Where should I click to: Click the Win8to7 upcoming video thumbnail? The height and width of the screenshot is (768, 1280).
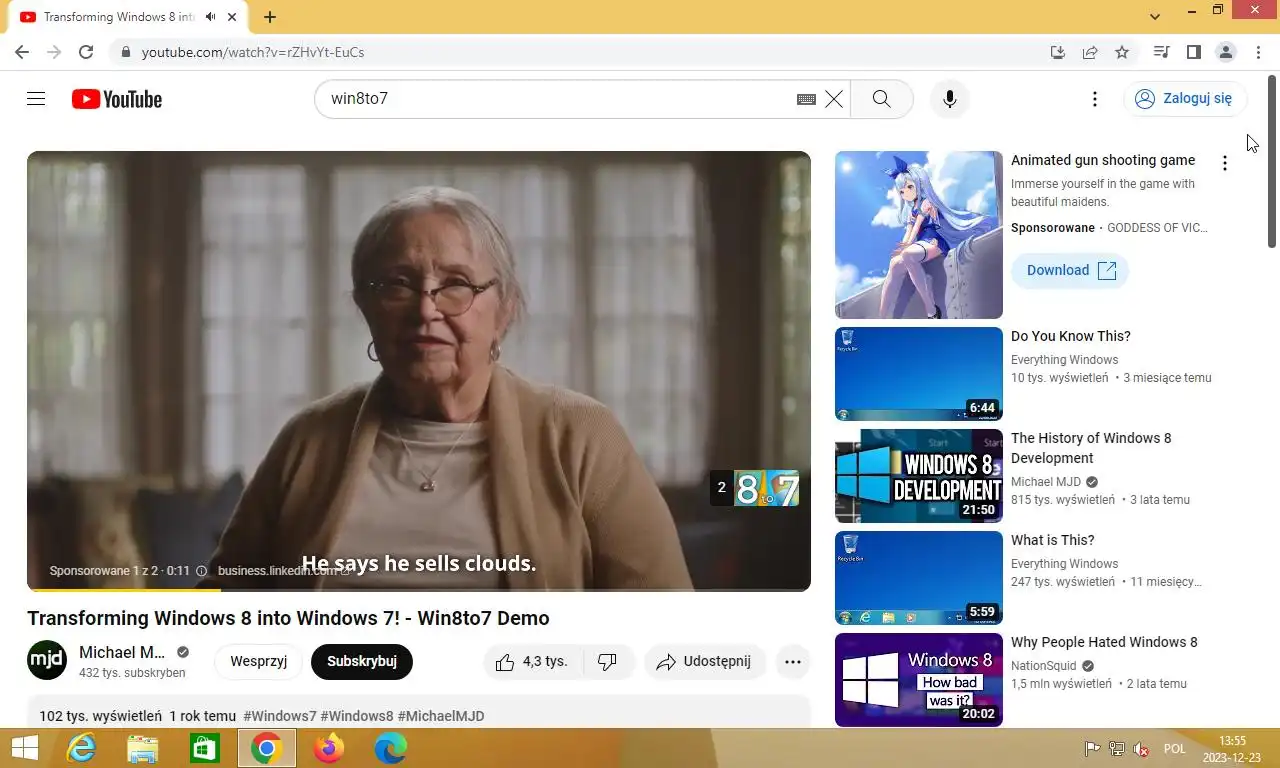click(767, 488)
